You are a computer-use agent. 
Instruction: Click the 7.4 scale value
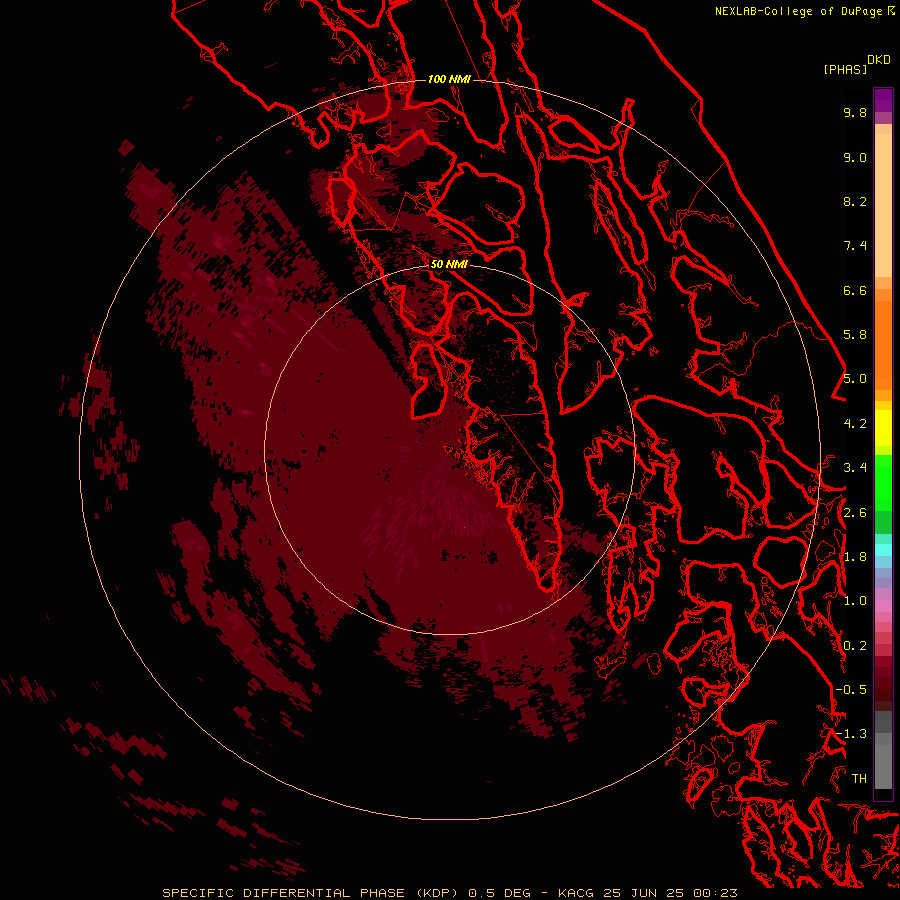click(x=855, y=246)
